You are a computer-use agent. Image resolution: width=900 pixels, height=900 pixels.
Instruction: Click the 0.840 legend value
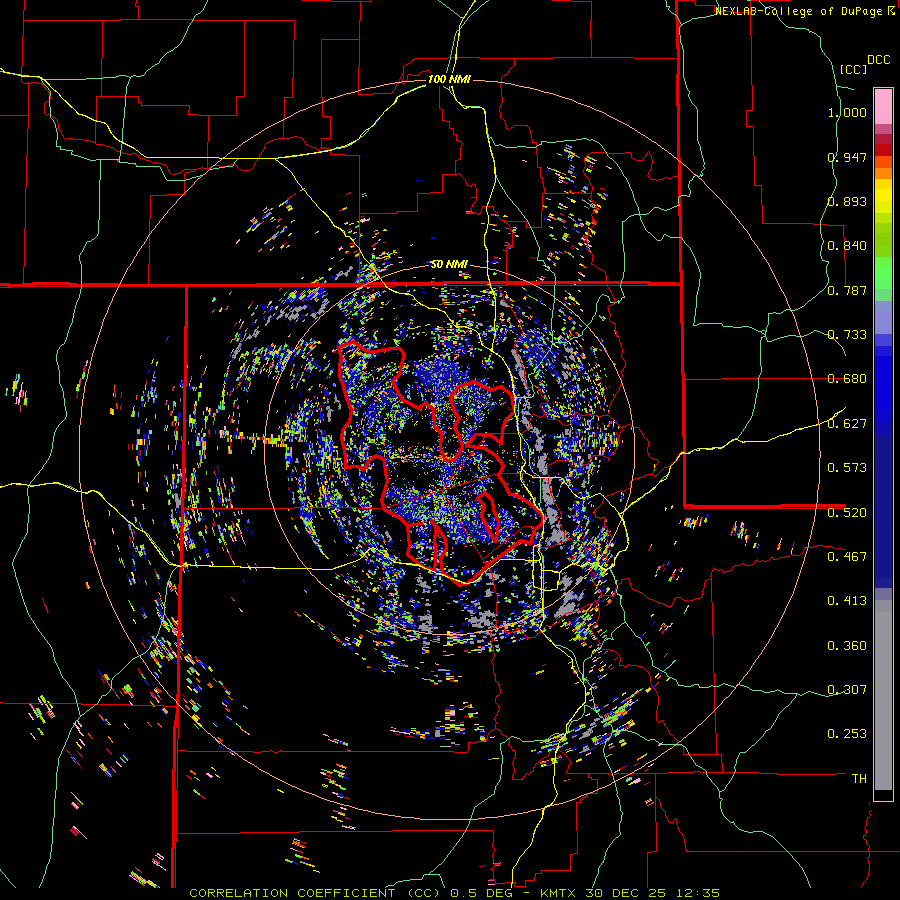[847, 246]
